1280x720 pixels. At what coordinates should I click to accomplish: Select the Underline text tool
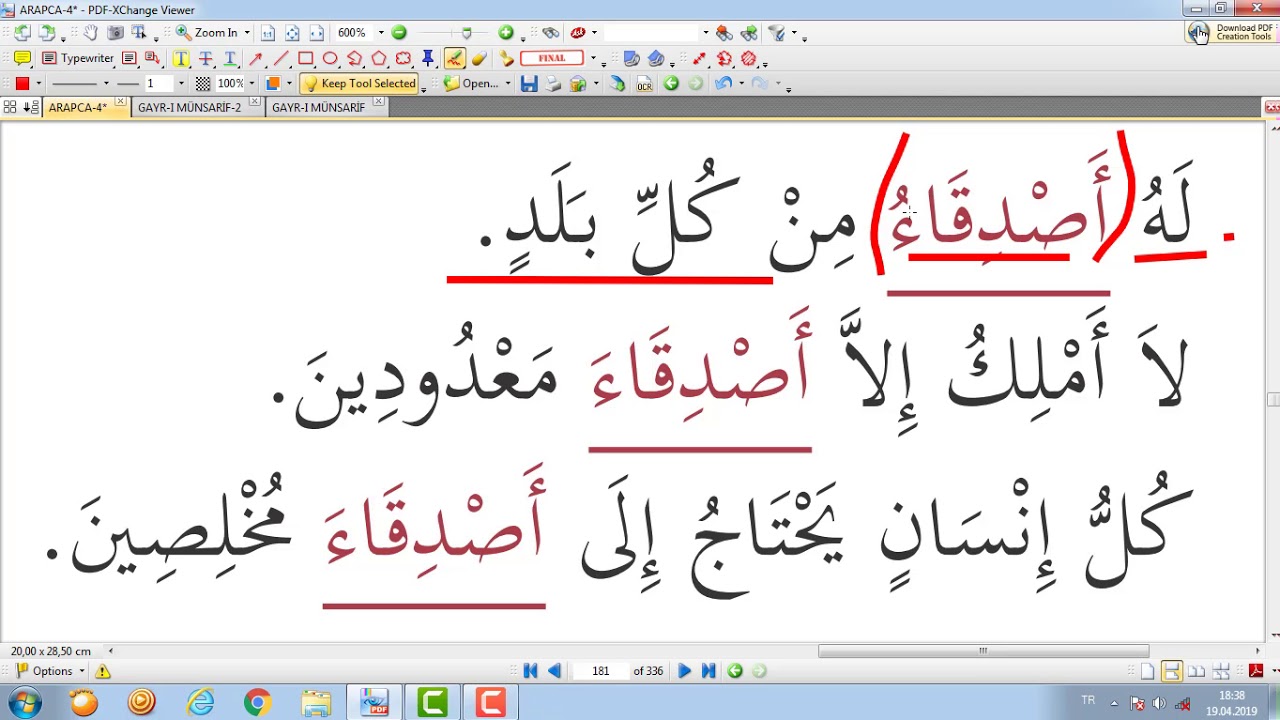coord(229,58)
